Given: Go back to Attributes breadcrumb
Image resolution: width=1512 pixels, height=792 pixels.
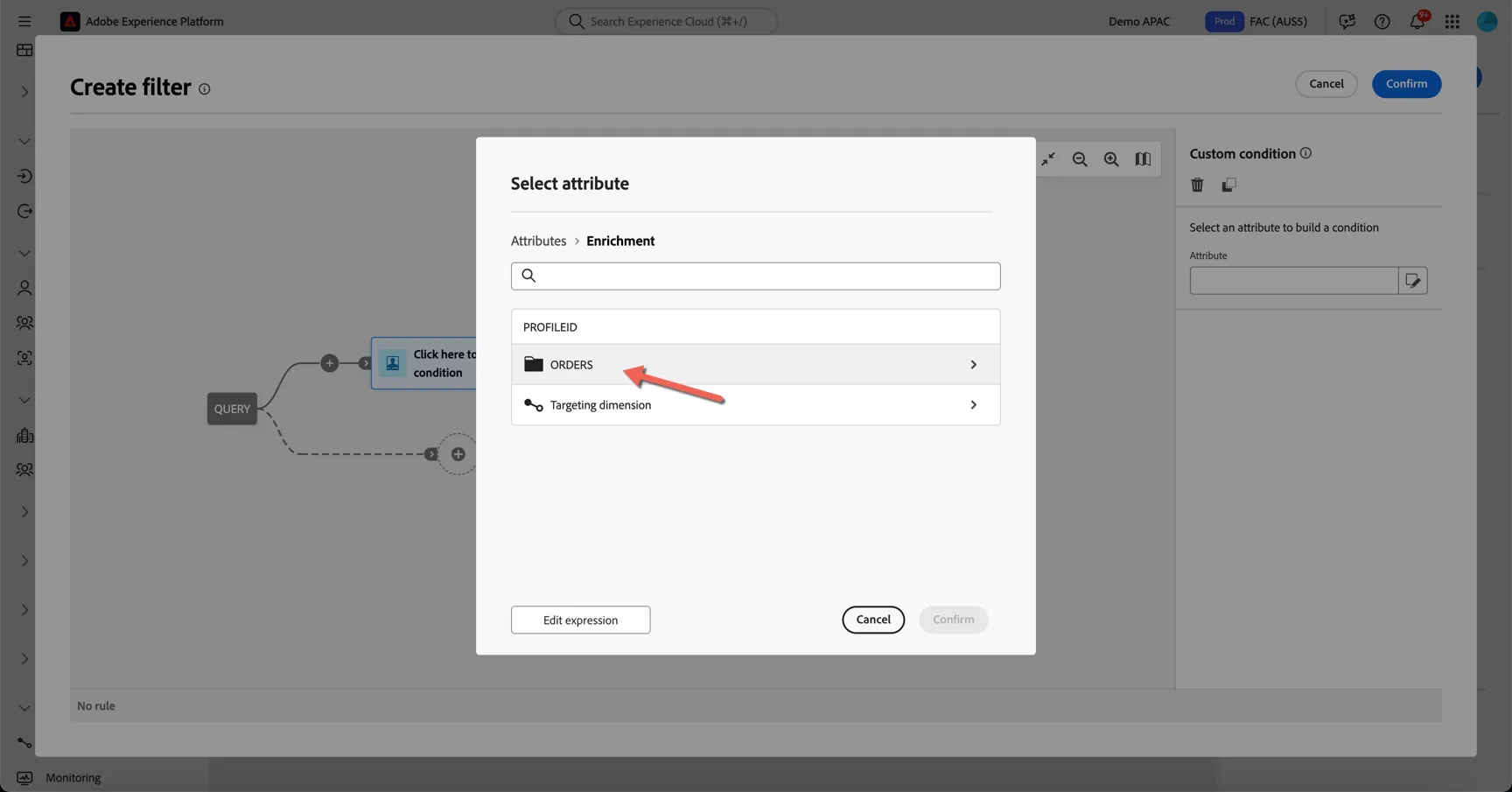Looking at the screenshot, I should pos(538,241).
